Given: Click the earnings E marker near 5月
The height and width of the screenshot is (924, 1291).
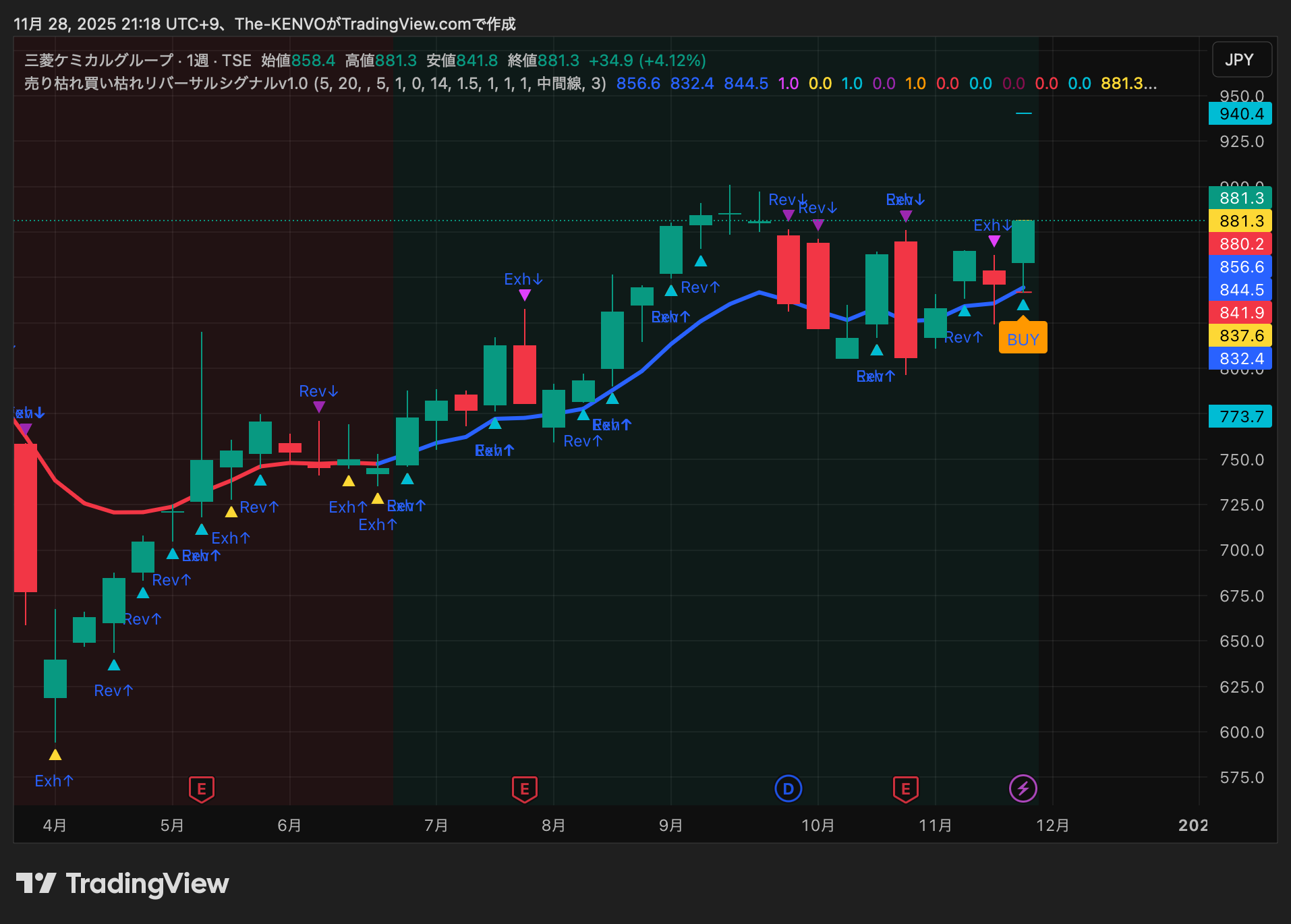Looking at the screenshot, I should 201,788.
